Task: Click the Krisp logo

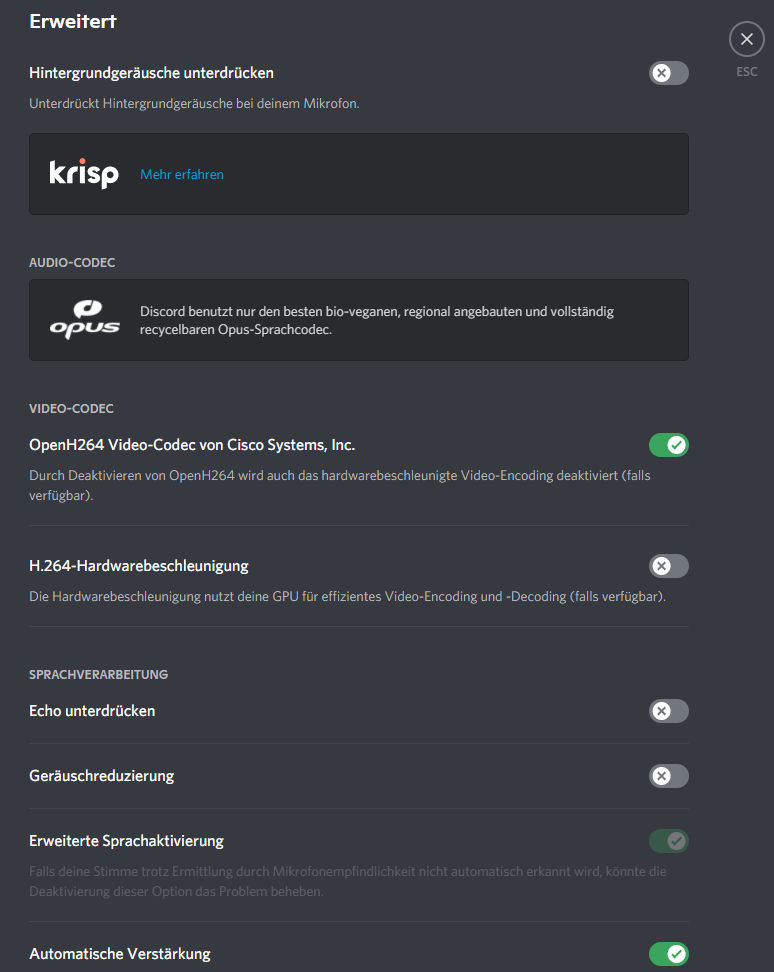Action: [84, 174]
